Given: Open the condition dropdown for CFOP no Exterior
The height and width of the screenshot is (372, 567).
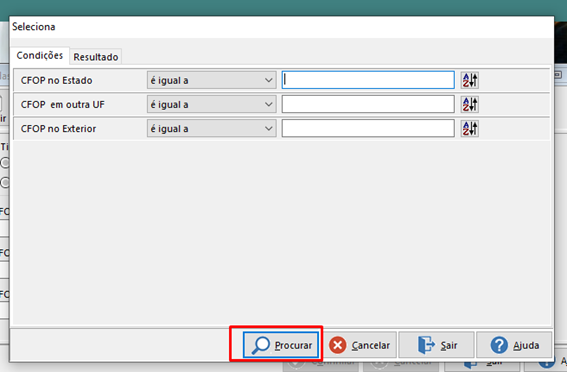Looking at the screenshot, I should [212, 129].
